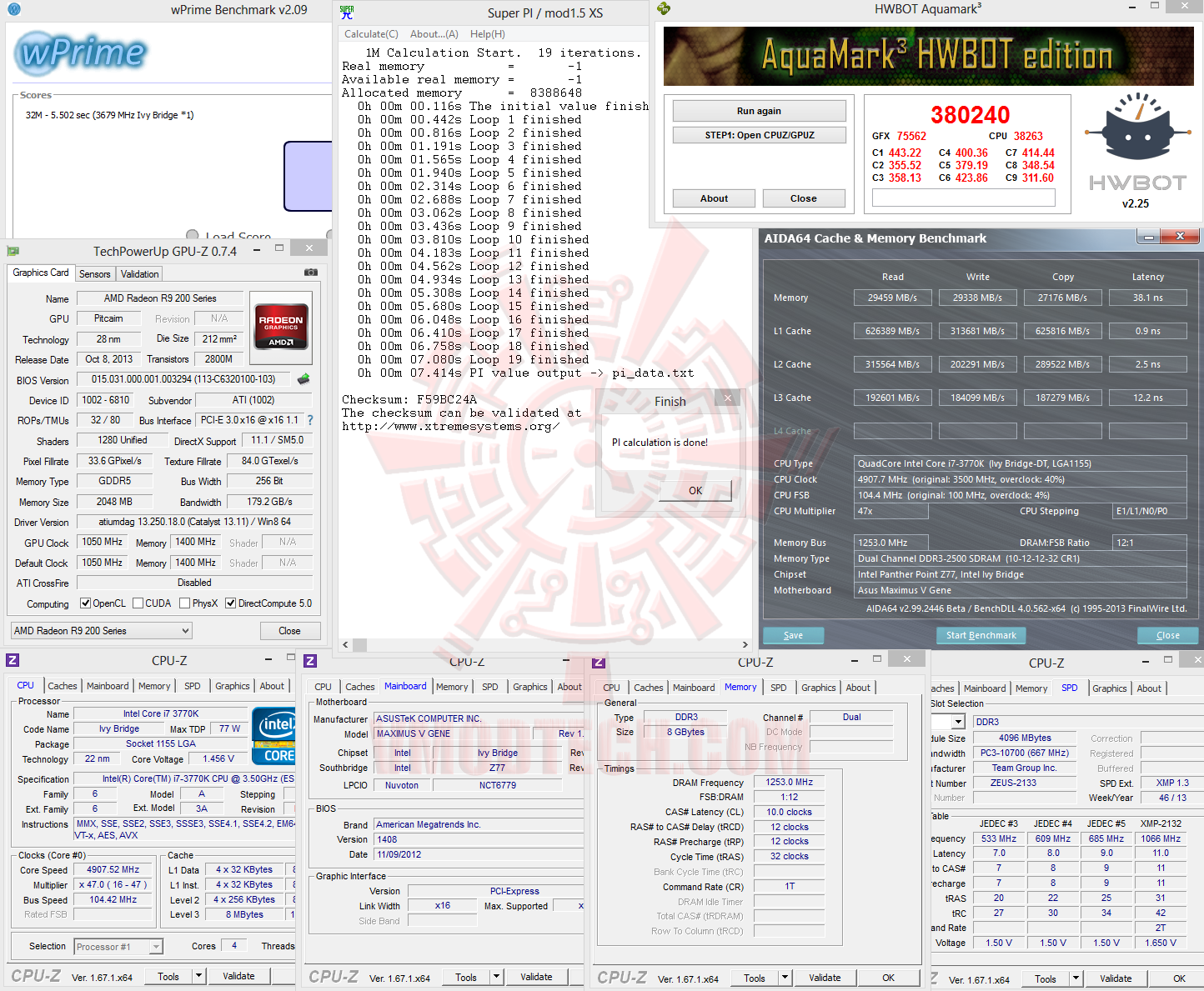Screen dimensions: 1204x991
Task: Open Tools dropdown arrow in CPU-Z CPU window
Action: pos(198,976)
